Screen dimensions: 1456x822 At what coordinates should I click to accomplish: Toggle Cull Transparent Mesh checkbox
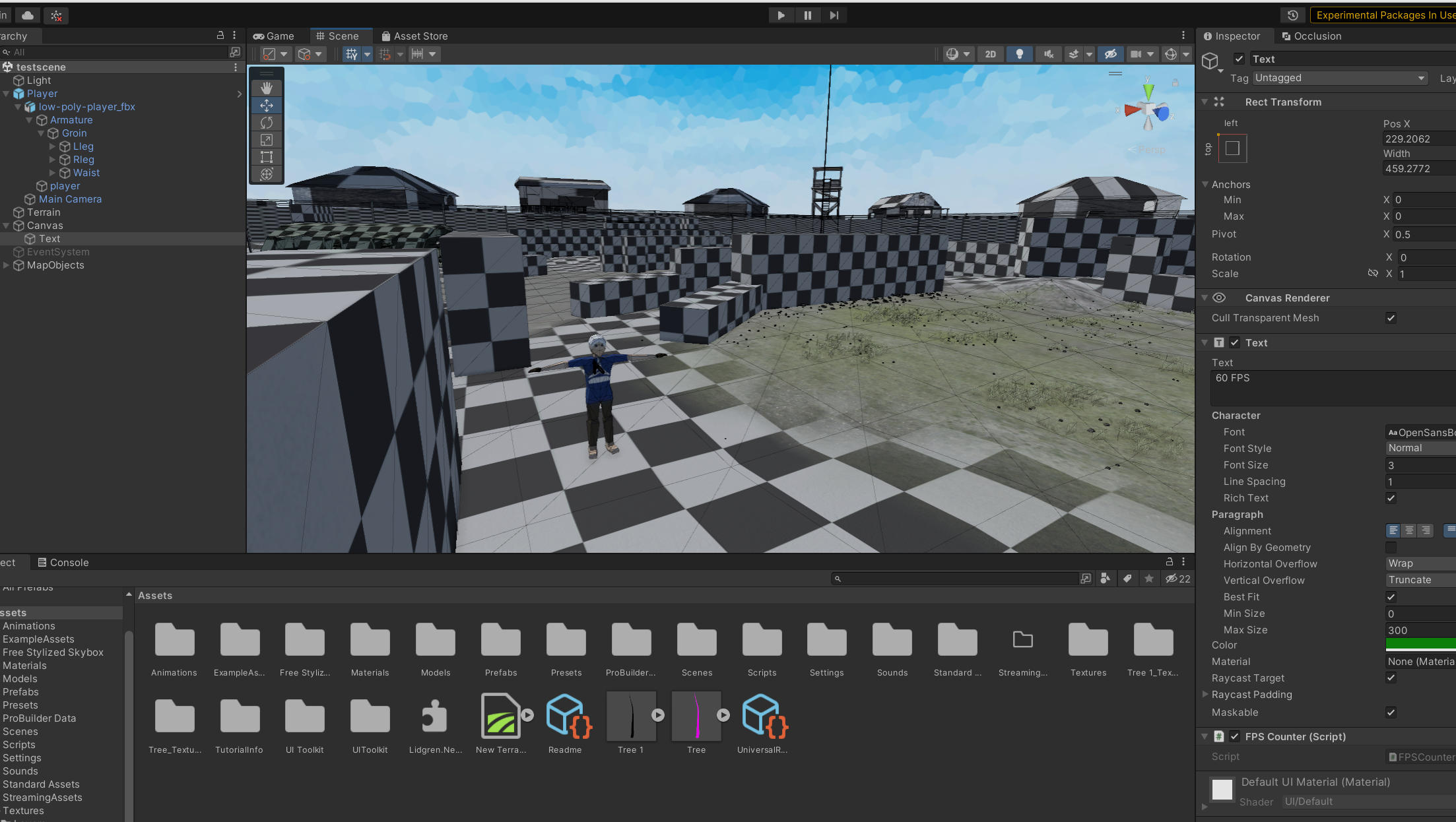pyautogui.click(x=1391, y=318)
